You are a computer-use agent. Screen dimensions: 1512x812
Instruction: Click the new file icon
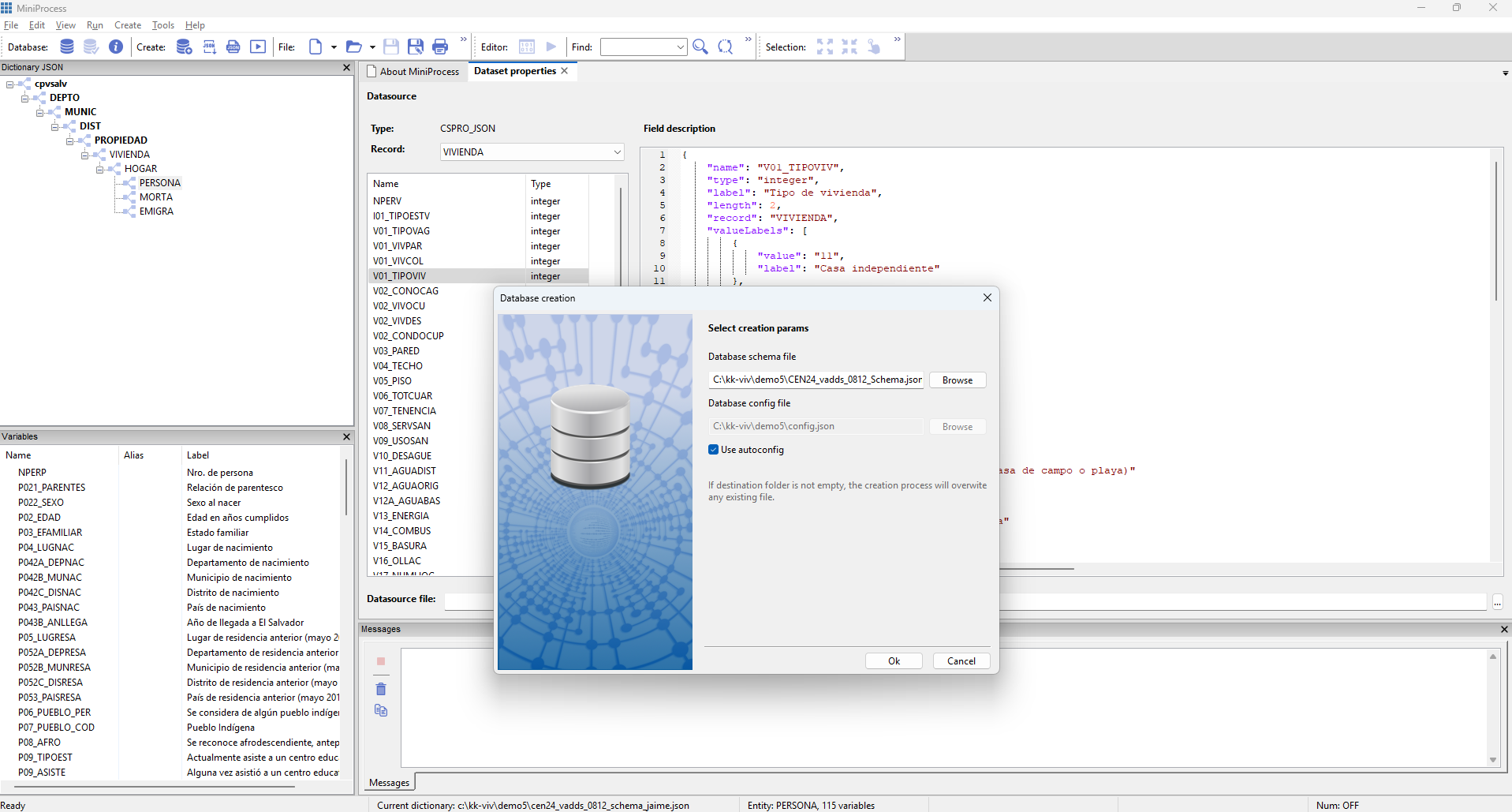coord(315,47)
